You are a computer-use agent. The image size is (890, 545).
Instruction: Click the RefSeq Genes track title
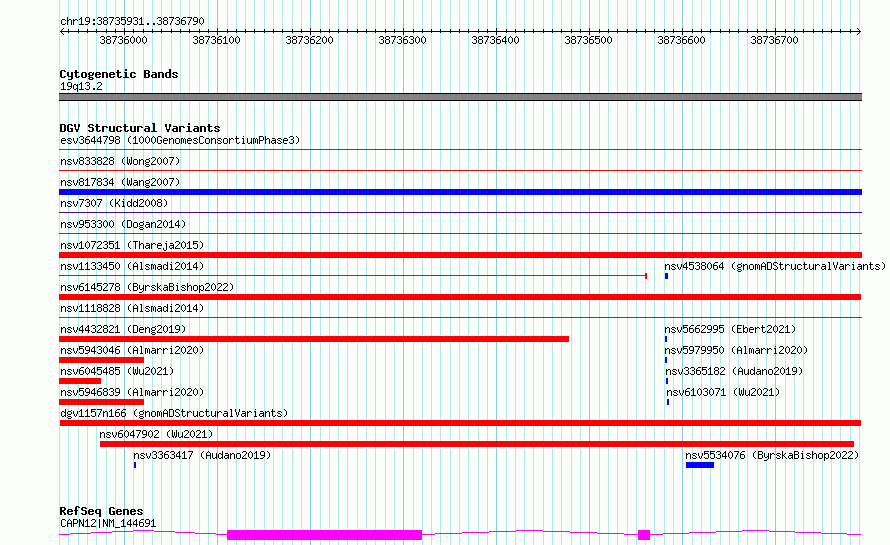pos(101,511)
